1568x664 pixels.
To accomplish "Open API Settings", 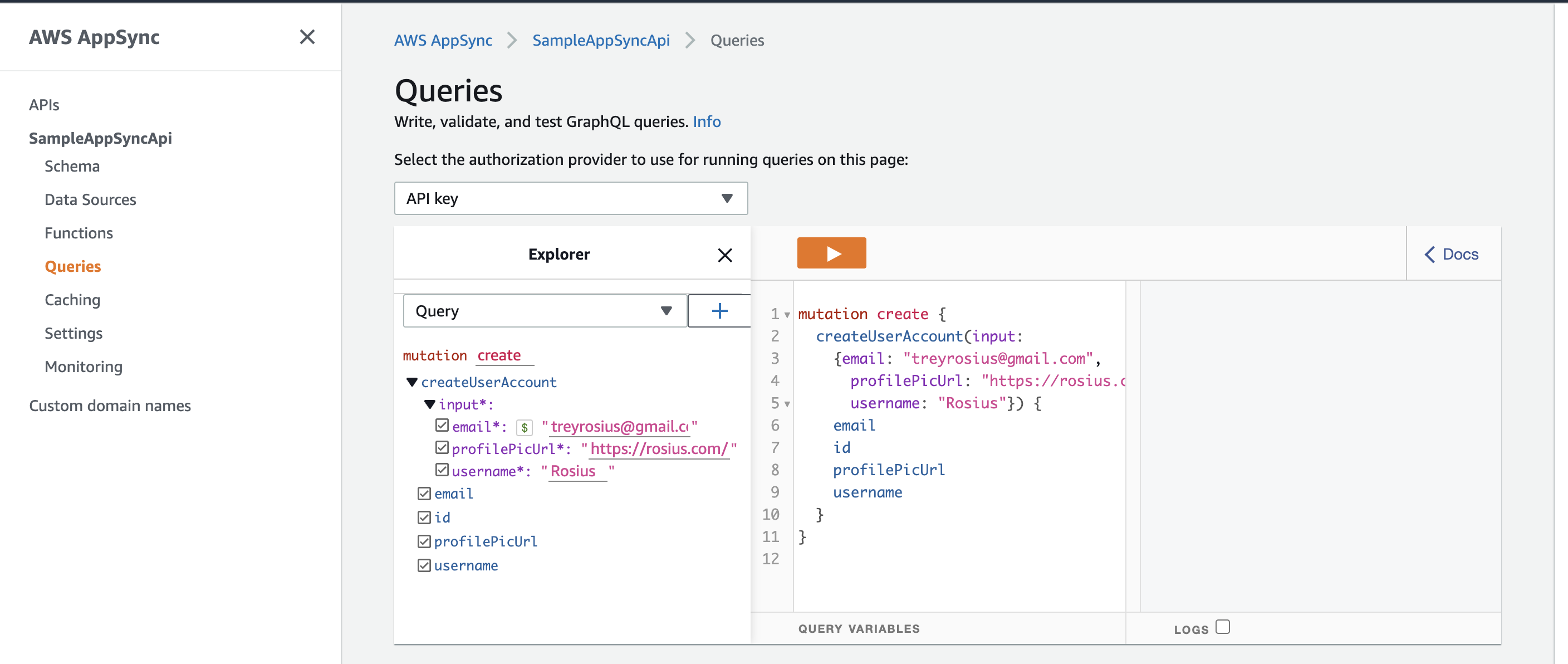I will tap(73, 333).
